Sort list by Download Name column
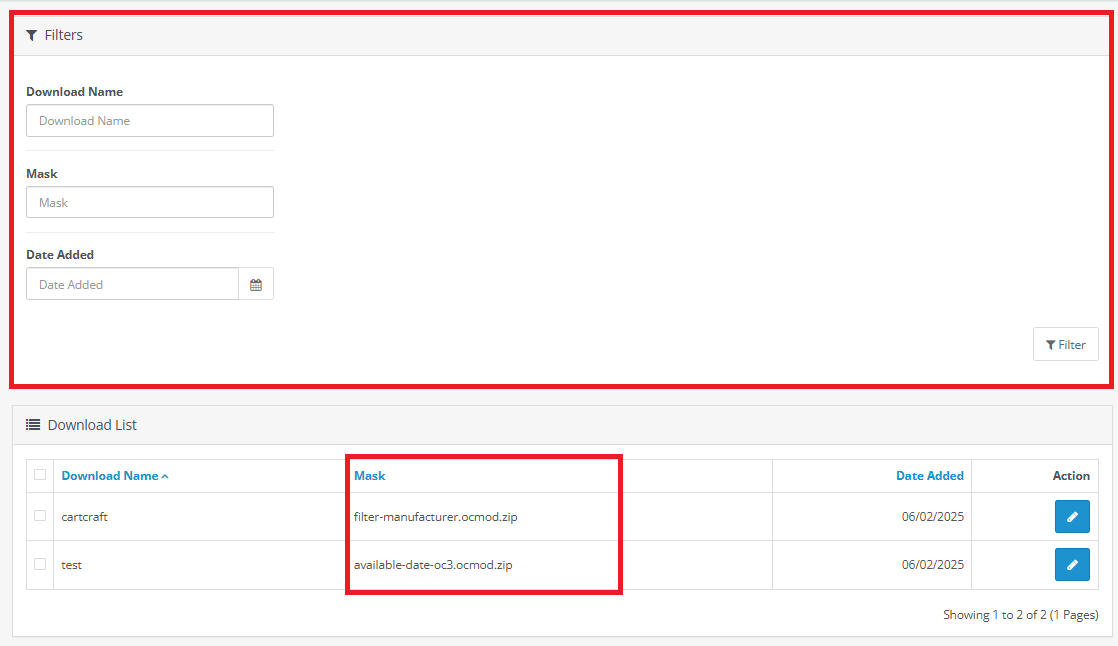The width and height of the screenshot is (1118, 646). 110,476
